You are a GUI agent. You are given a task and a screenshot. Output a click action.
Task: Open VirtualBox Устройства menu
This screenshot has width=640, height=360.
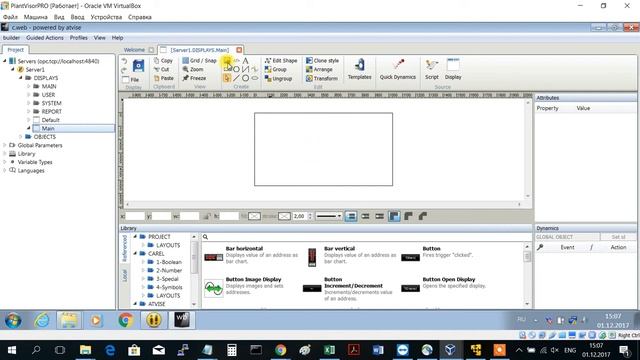click(x=106, y=17)
